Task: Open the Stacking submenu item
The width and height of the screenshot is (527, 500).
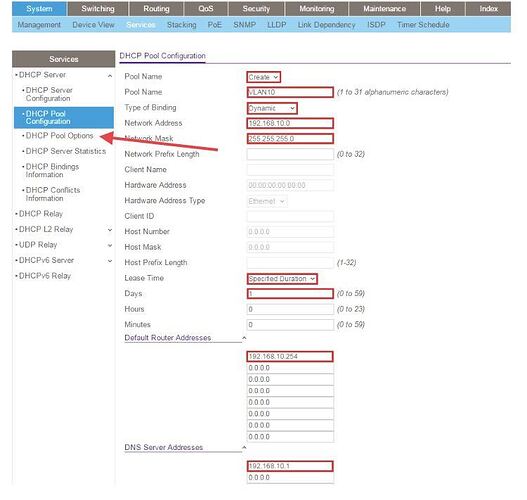Action: 181,25
